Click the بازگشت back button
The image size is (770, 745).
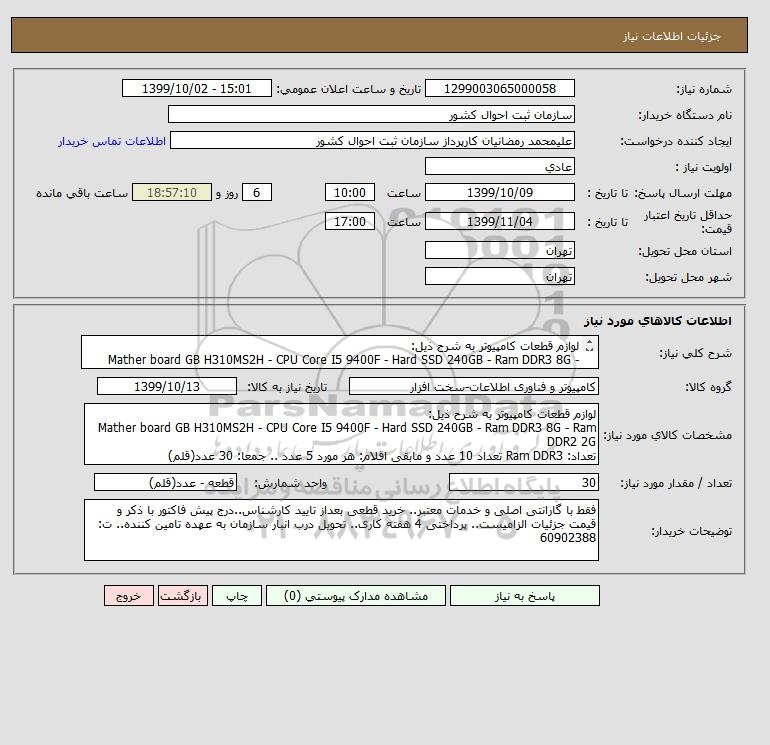[183, 596]
